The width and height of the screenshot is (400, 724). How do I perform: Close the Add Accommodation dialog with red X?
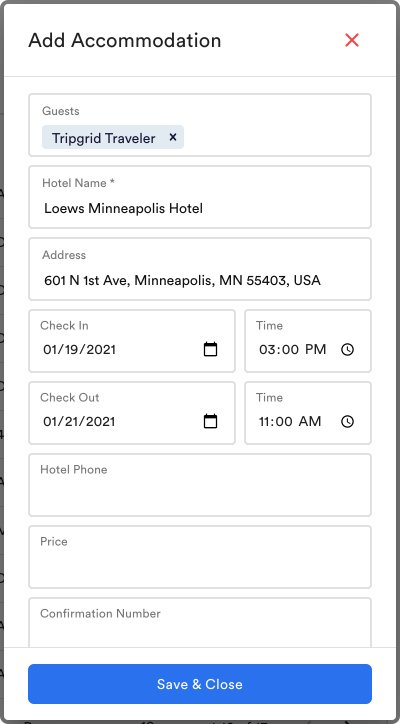(352, 40)
